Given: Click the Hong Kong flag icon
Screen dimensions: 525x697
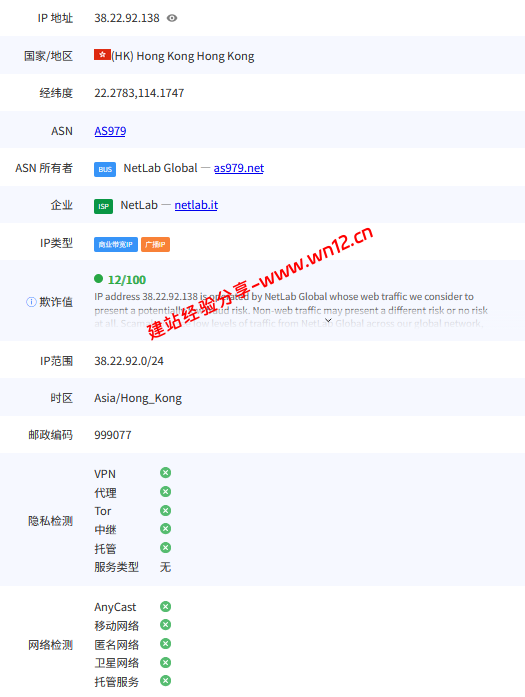Looking at the screenshot, I should 102,55.
